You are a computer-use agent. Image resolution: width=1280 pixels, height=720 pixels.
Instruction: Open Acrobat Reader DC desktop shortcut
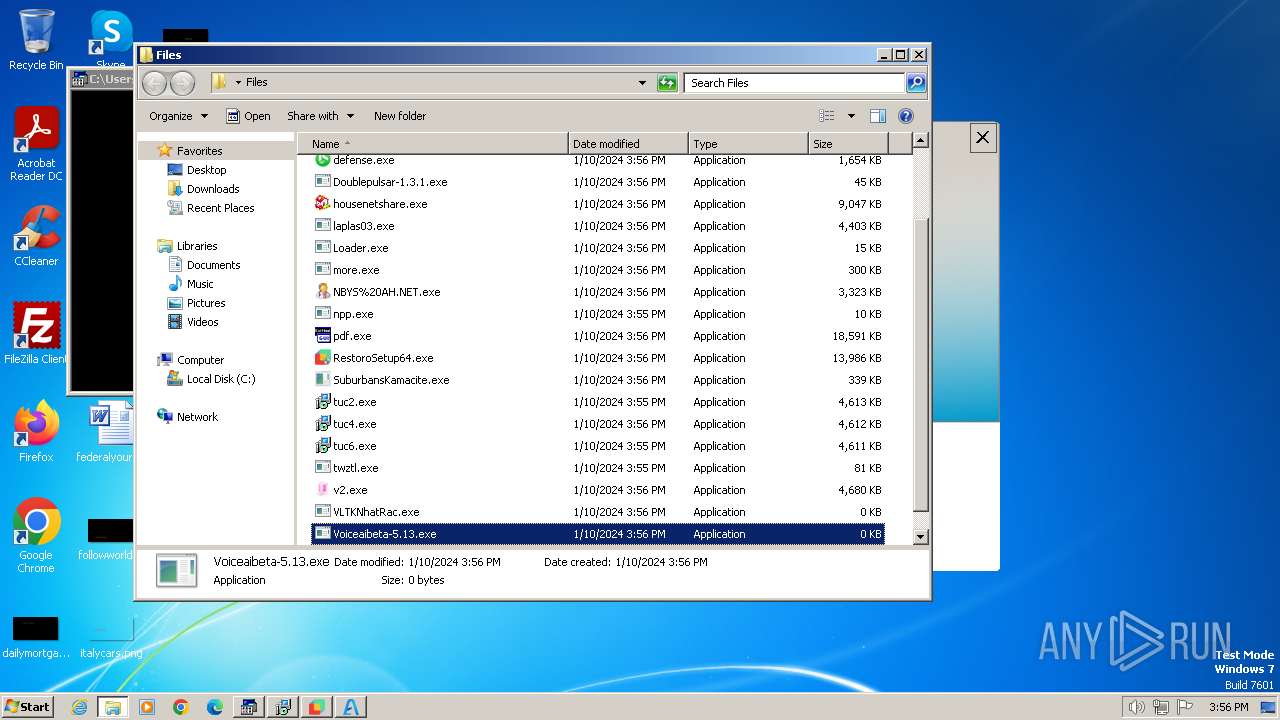(x=36, y=144)
